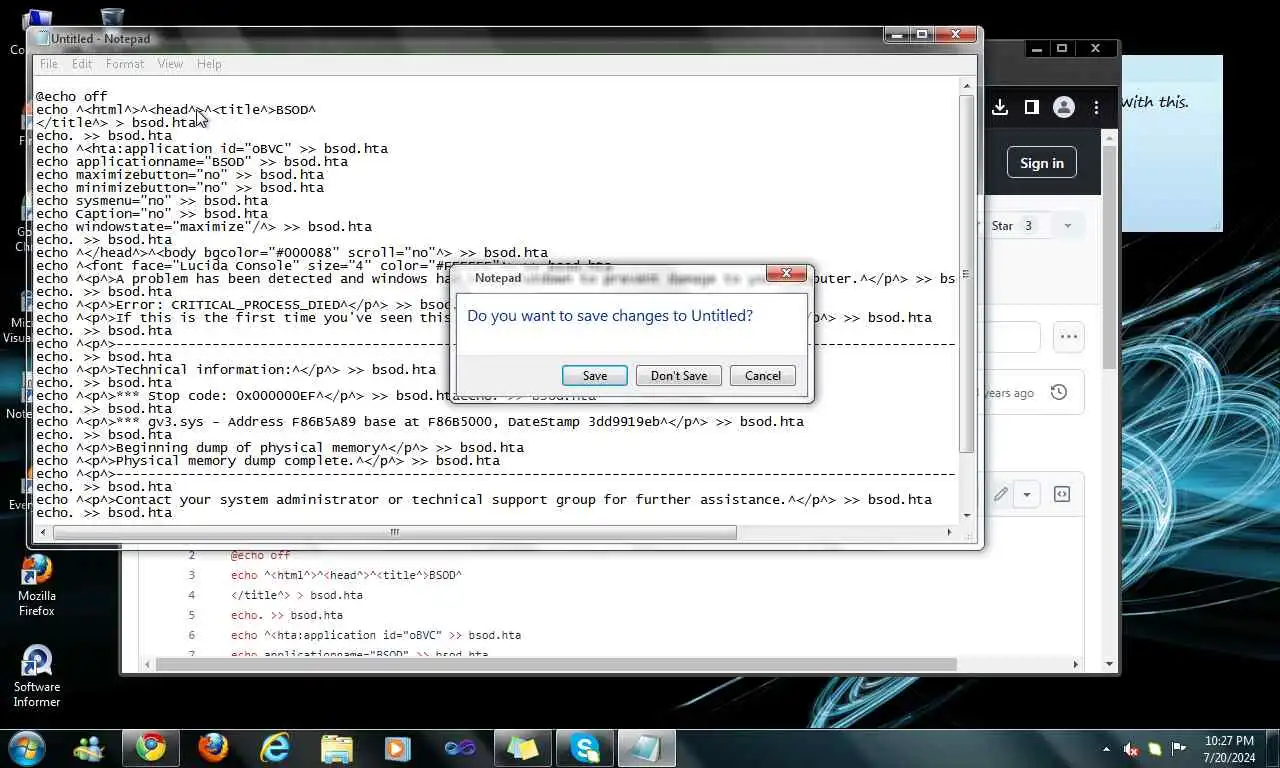1280x768 pixels.
Task: Launch Internet Explorer from taskbar
Action: tap(275, 748)
